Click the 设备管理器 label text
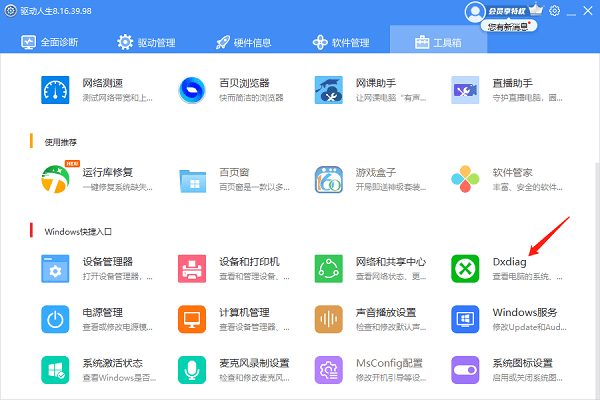The height and width of the screenshot is (400, 600). click(108, 262)
